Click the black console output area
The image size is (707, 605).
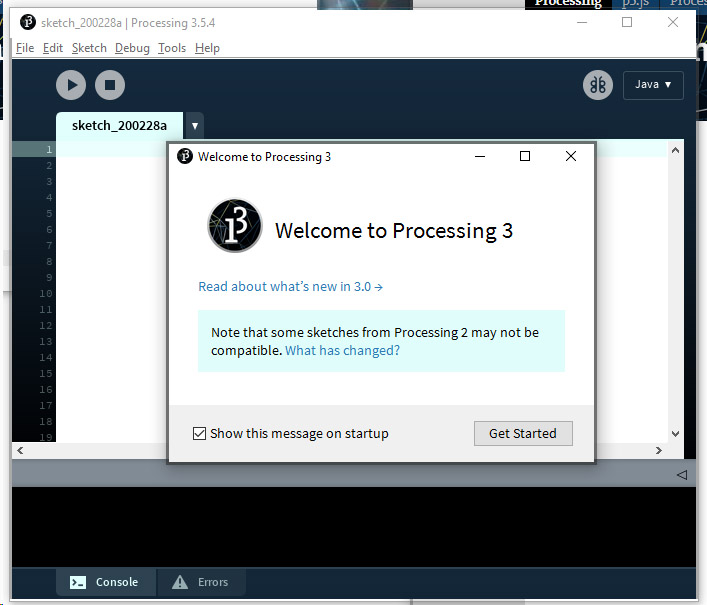pyautogui.click(x=354, y=527)
